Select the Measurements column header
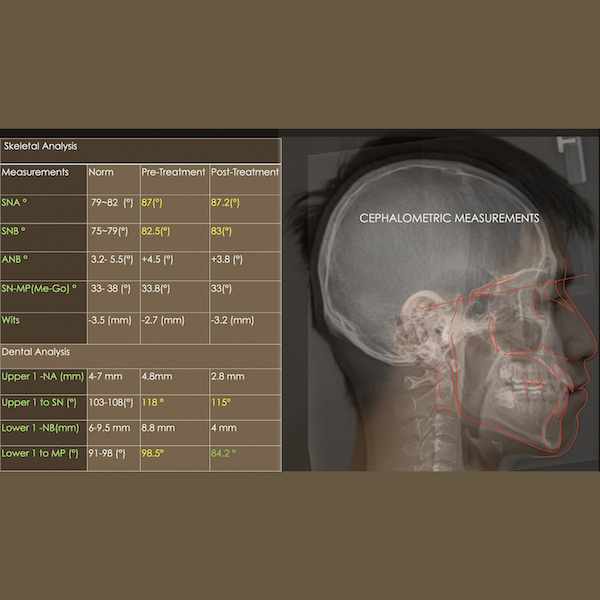The height and width of the screenshot is (600, 600). pyautogui.click(x=35, y=172)
